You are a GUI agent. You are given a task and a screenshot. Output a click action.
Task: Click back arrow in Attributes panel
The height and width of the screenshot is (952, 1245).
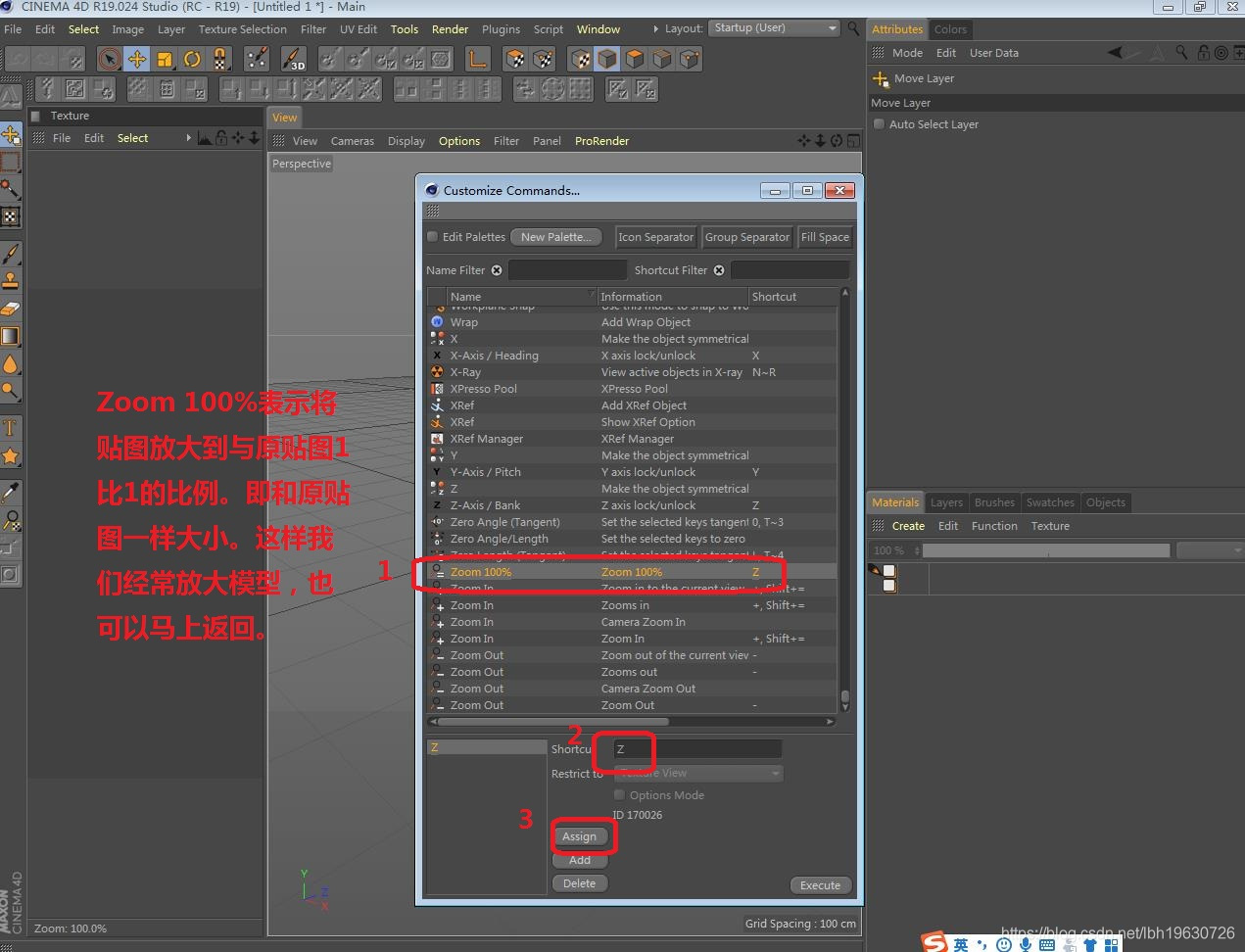[x=1115, y=53]
